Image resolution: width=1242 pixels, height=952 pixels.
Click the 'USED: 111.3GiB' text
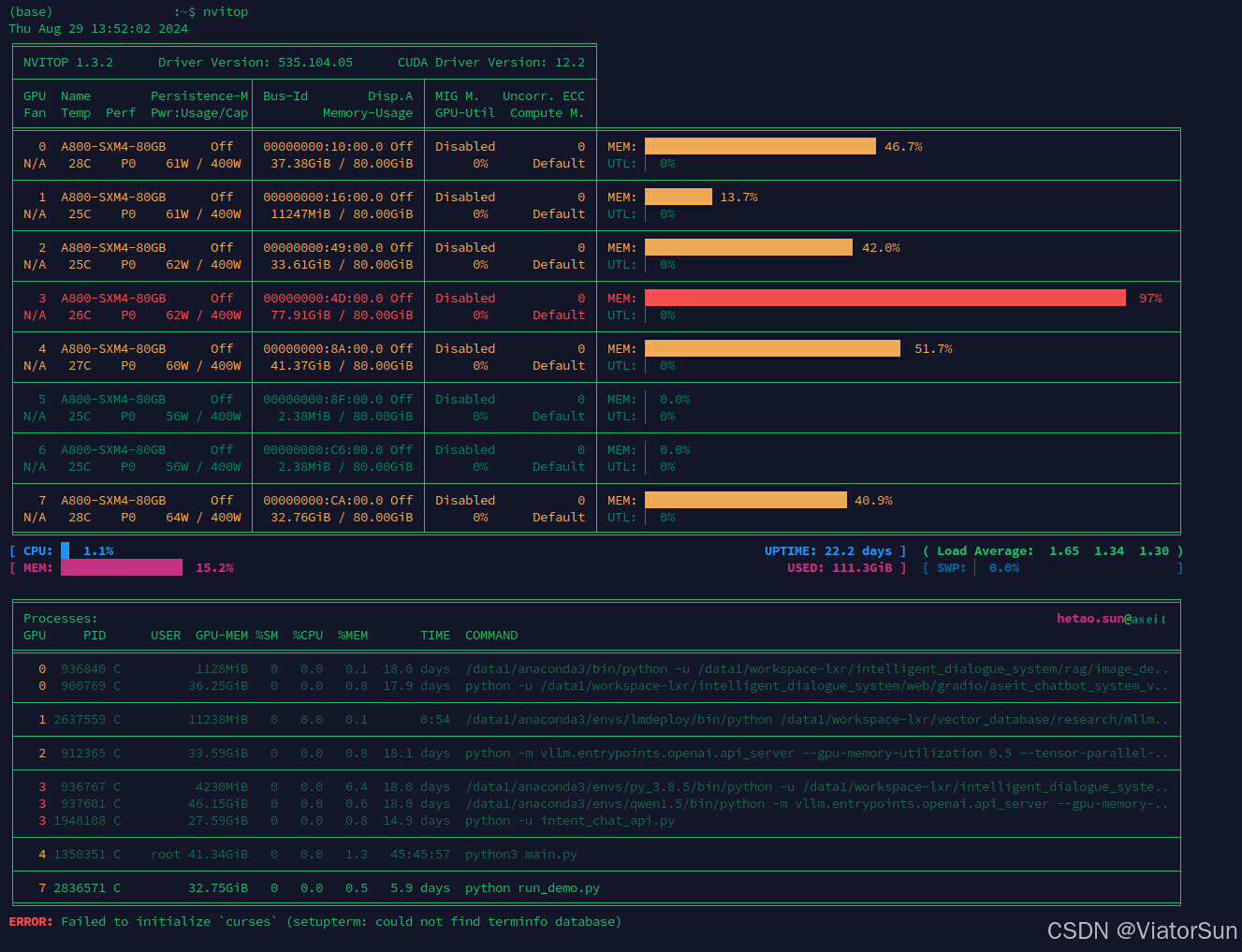click(840, 568)
